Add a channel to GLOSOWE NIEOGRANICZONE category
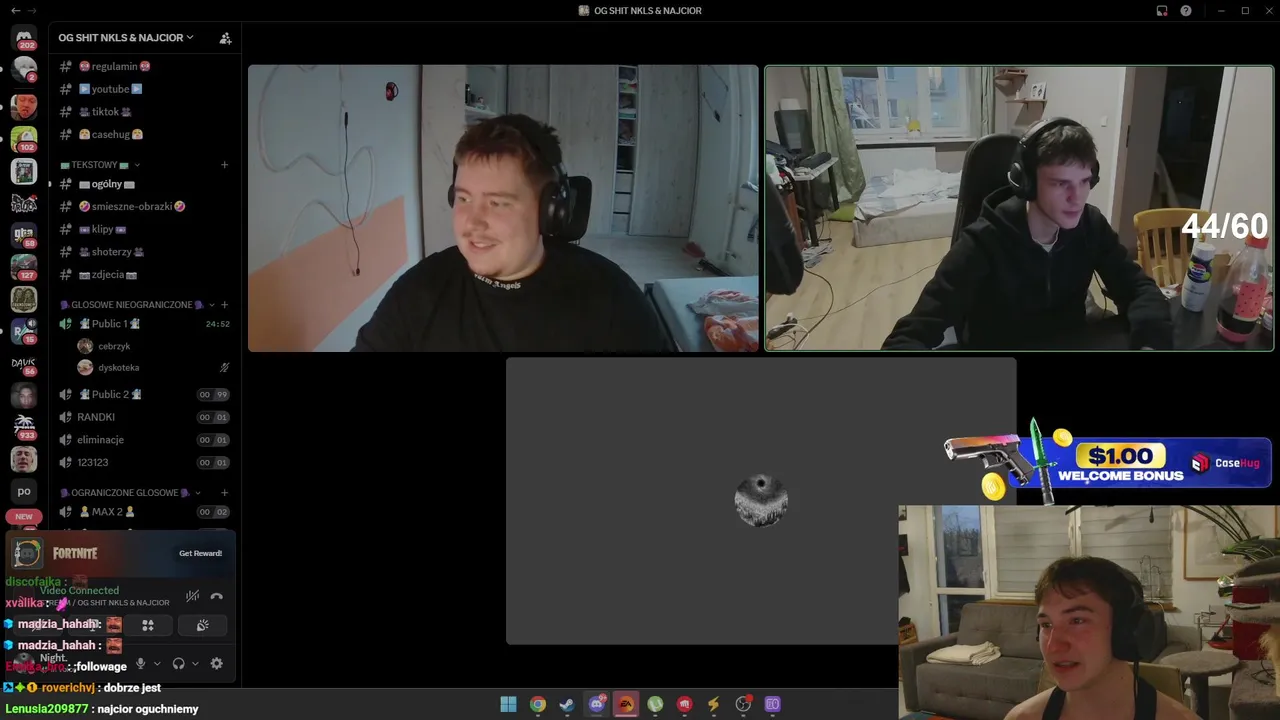Screen dimensions: 1280x720 [224, 305]
